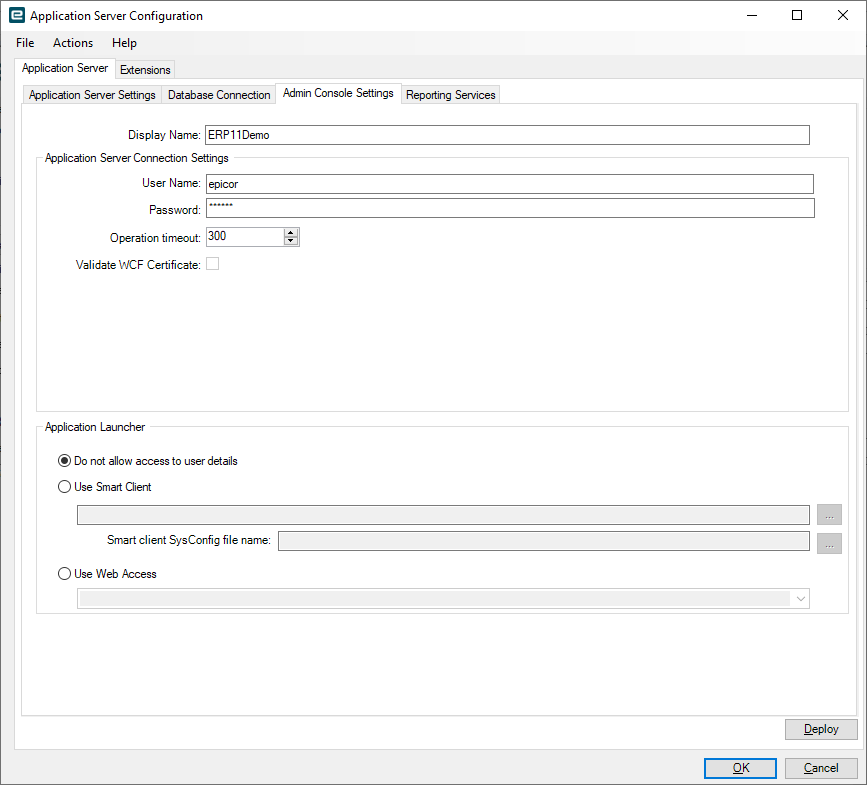Open the Reporting Services tab
Viewport: 867px width, 785px height.
pos(451,95)
